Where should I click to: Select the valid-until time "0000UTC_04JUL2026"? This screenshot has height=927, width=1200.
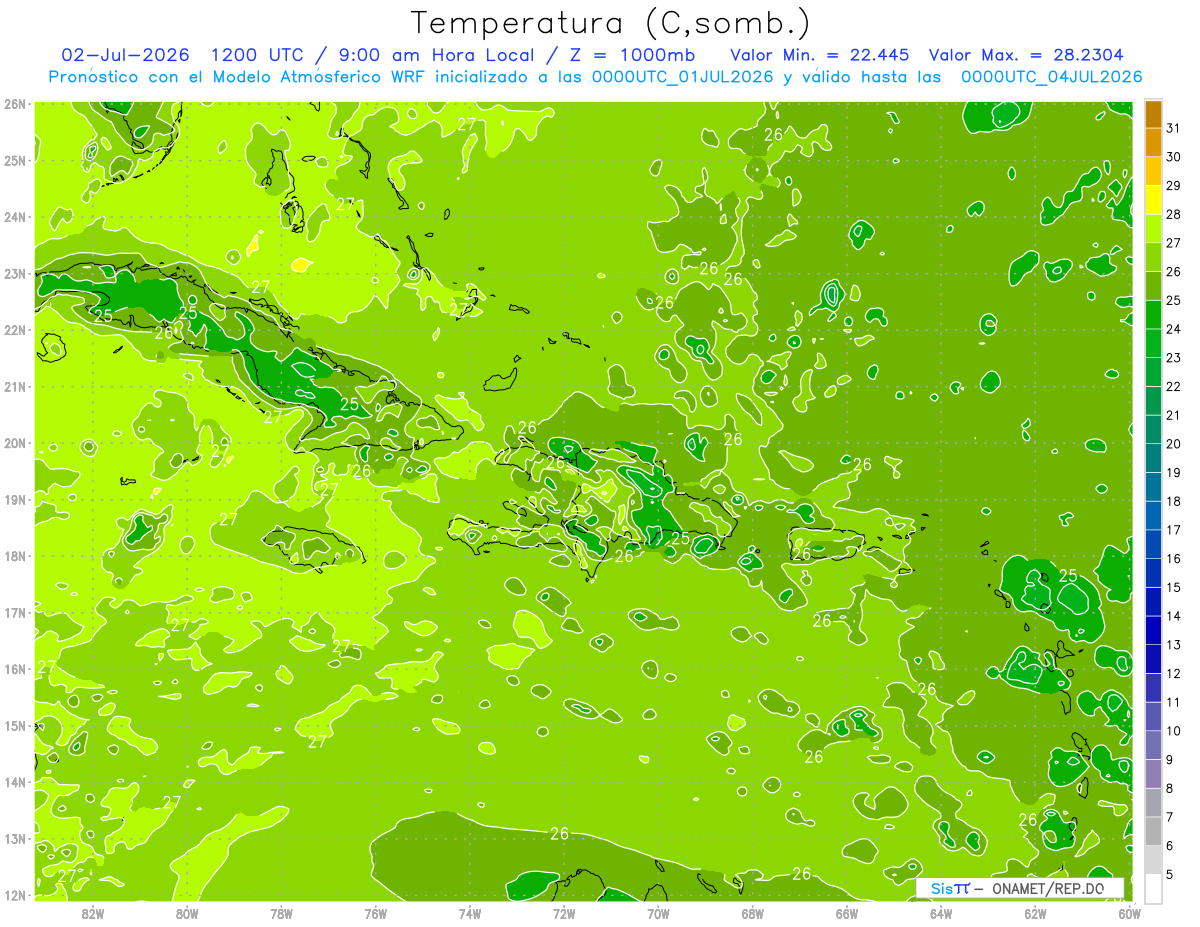(1051, 76)
